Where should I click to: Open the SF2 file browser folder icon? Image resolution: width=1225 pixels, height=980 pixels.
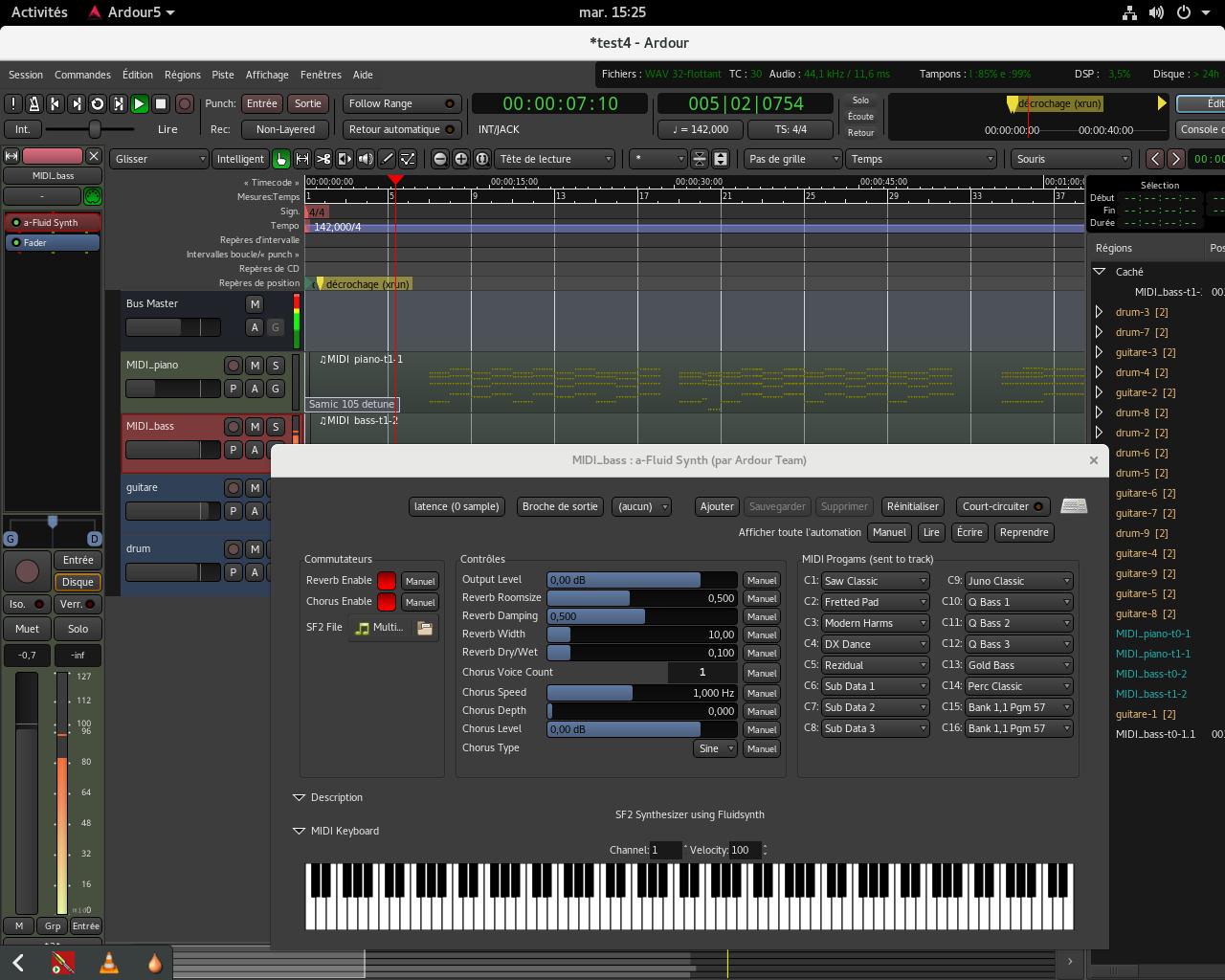coord(425,628)
